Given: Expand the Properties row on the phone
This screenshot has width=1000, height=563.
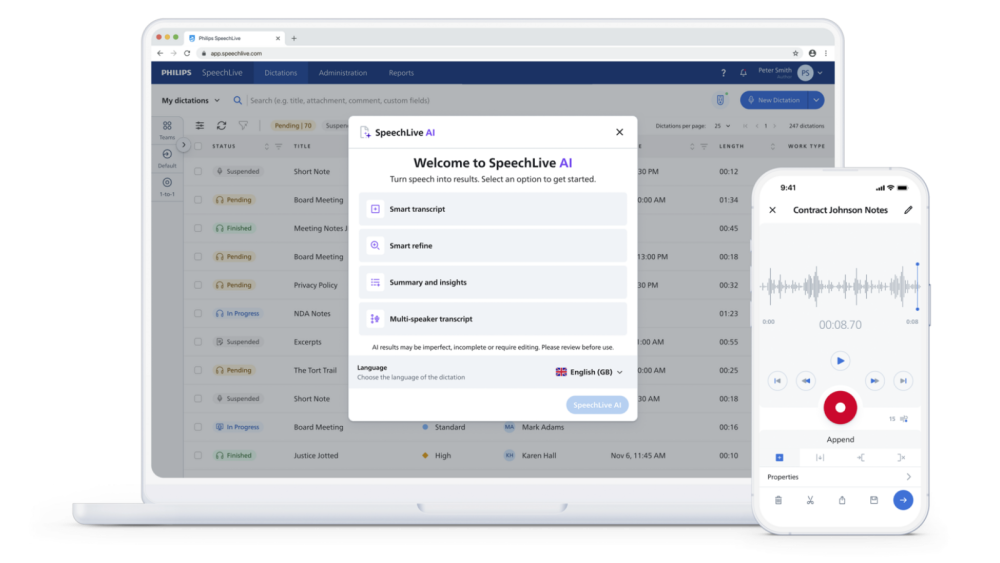Looking at the screenshot, I should pyautogui.click(x=839, y=477).
